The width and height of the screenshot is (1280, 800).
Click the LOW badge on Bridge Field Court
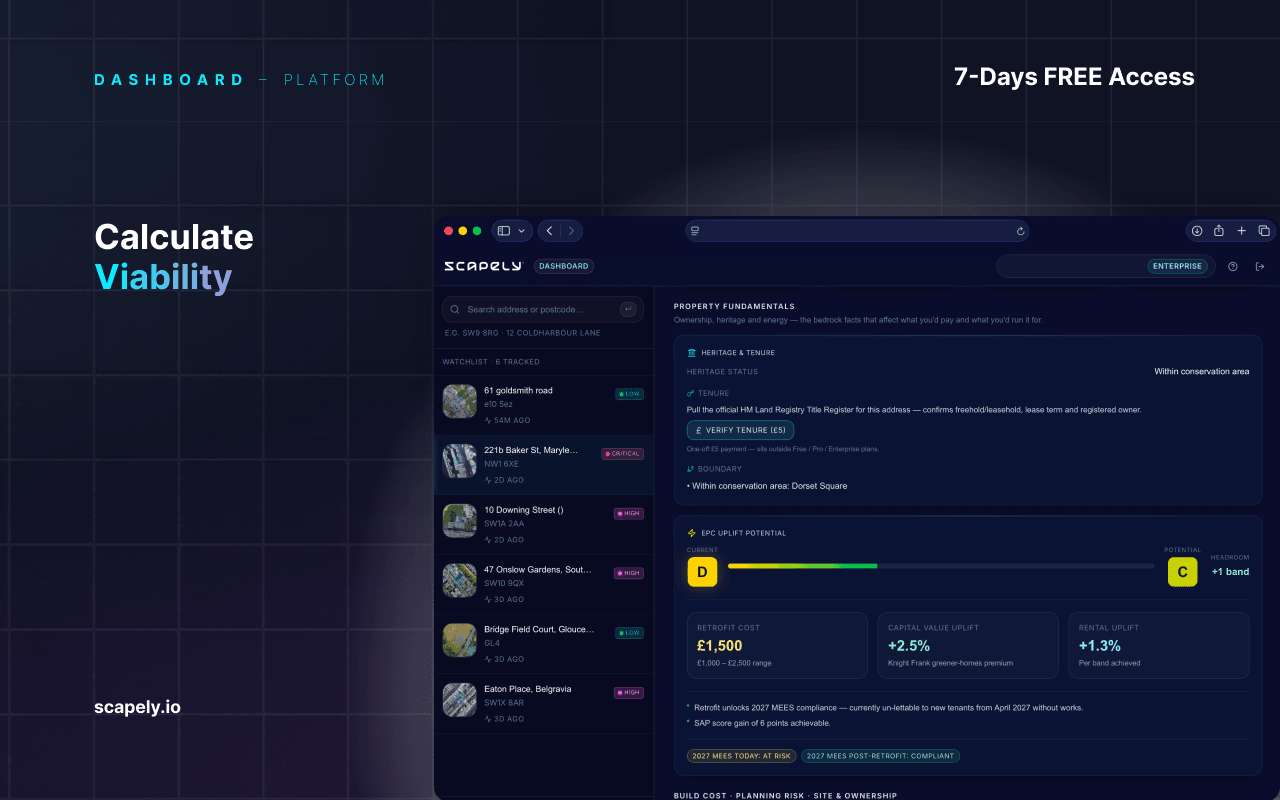pyautogui.click(x=629, y=633)
